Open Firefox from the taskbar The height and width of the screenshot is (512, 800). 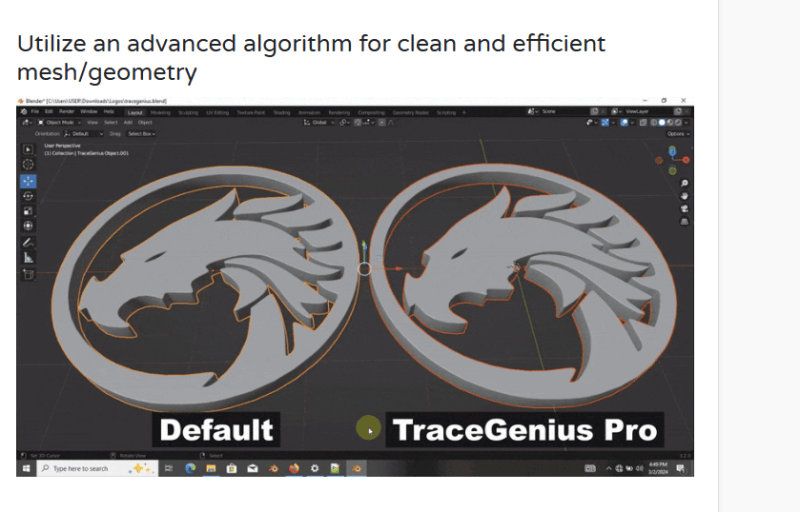click(294, 468)
